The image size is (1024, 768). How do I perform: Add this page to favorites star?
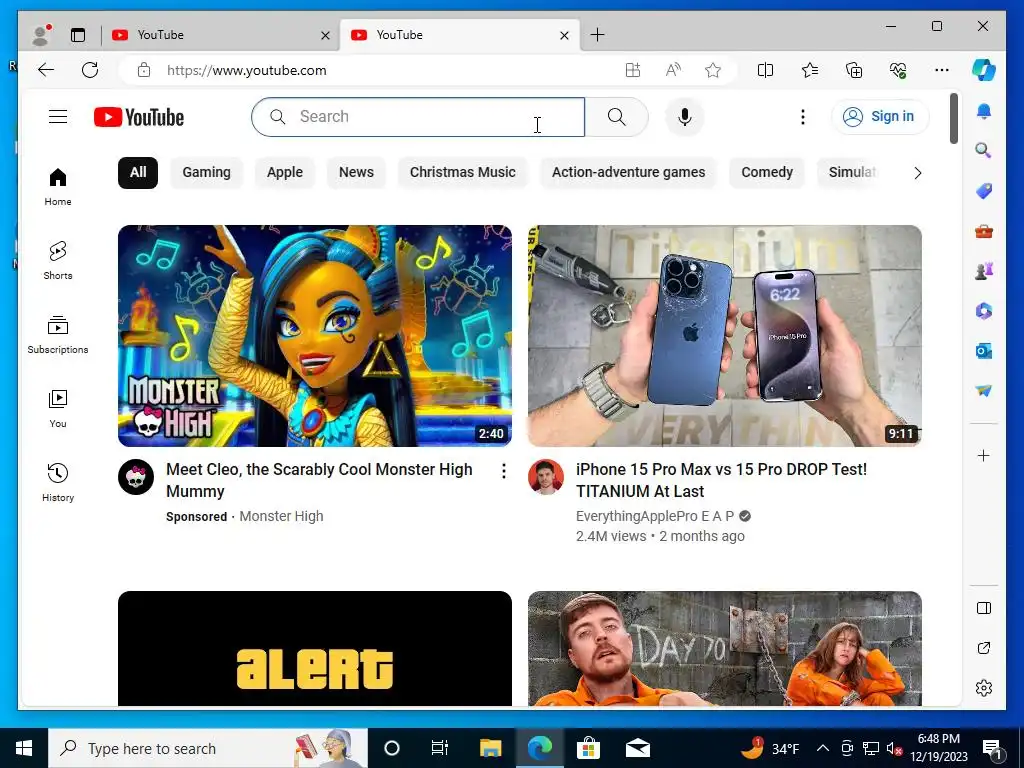coord(713,70)
